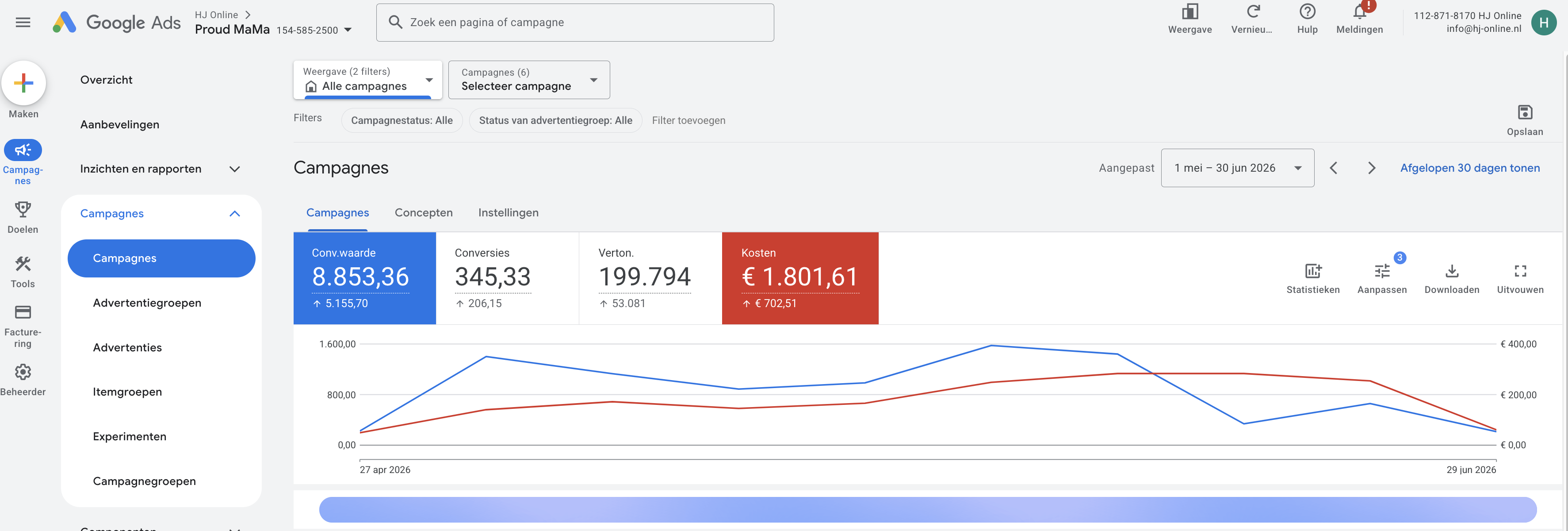This screenshot has height=531, width=1568.
Task: Click the Maken plus button
Action: pos(23,83)
